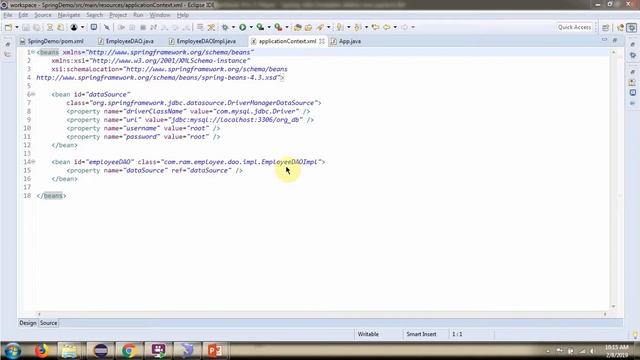Image resolution: width=640 pixels, height=360 pixels.
Task: Click the Quick Access search field
Action: (x=574, y=27)
